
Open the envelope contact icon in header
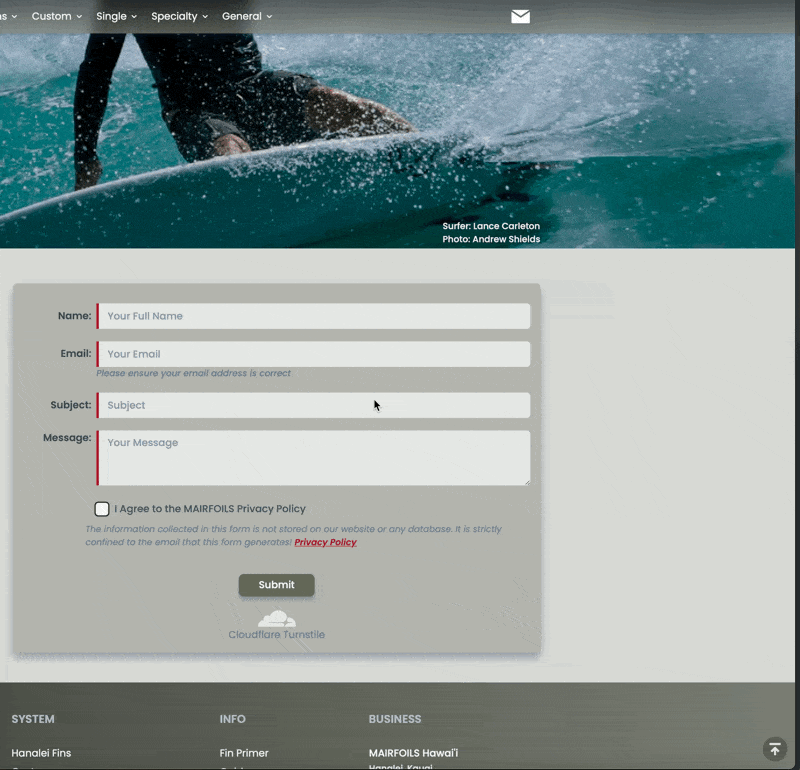(520, 17)
